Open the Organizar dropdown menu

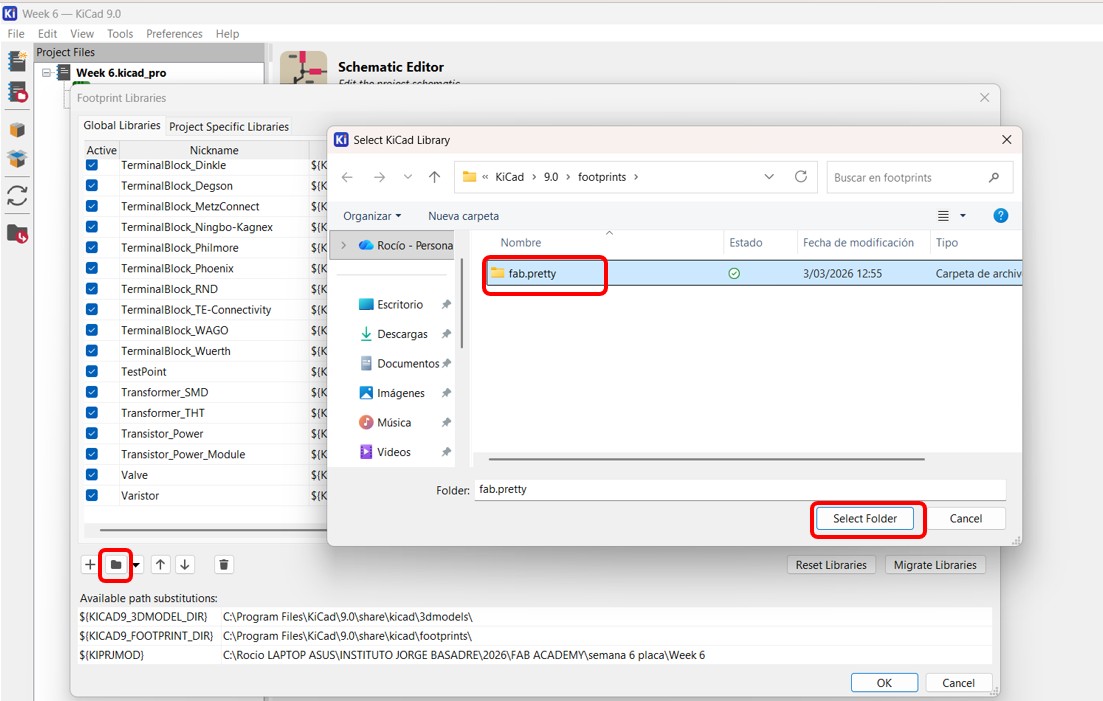(x=372, y=216)
